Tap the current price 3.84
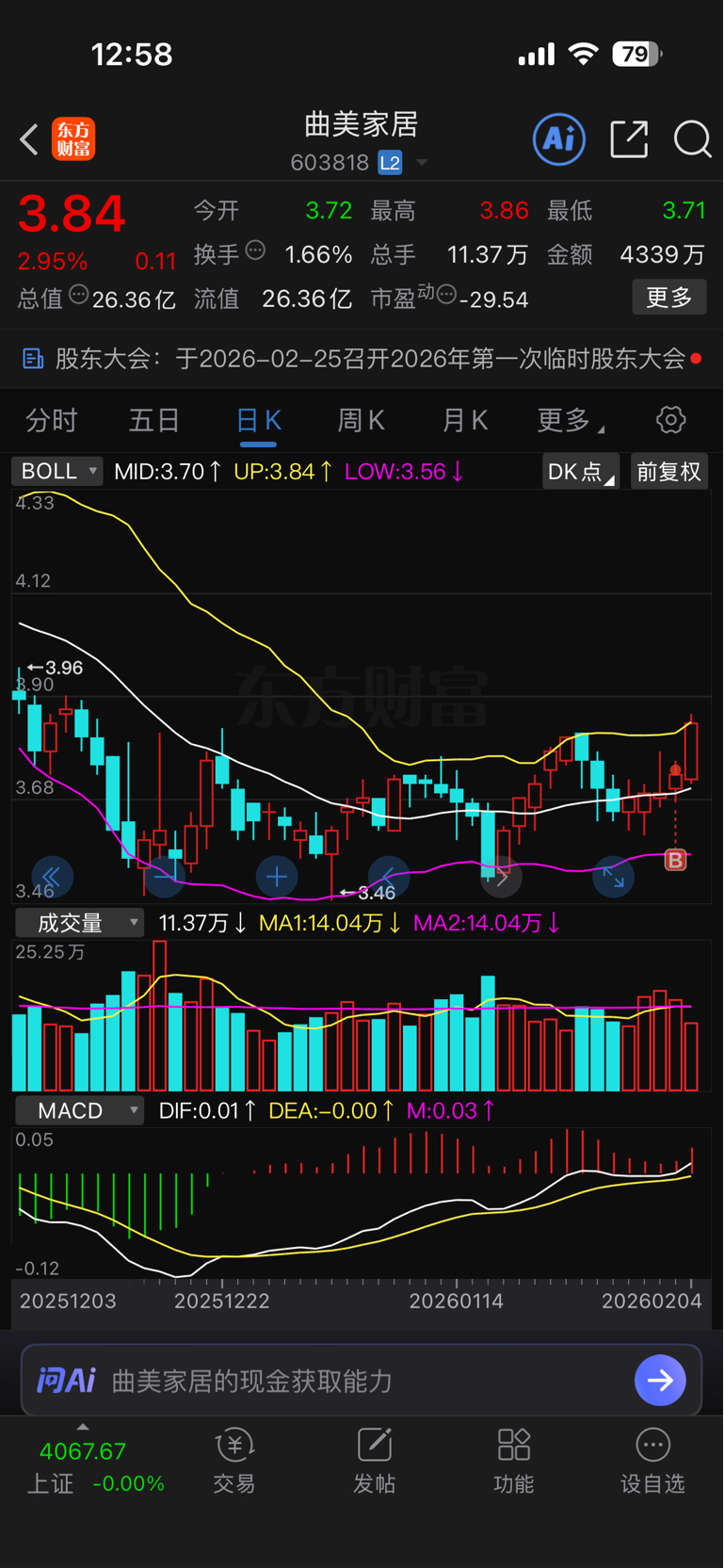The width and height of the screenshot is (724, 1568). 72,214
